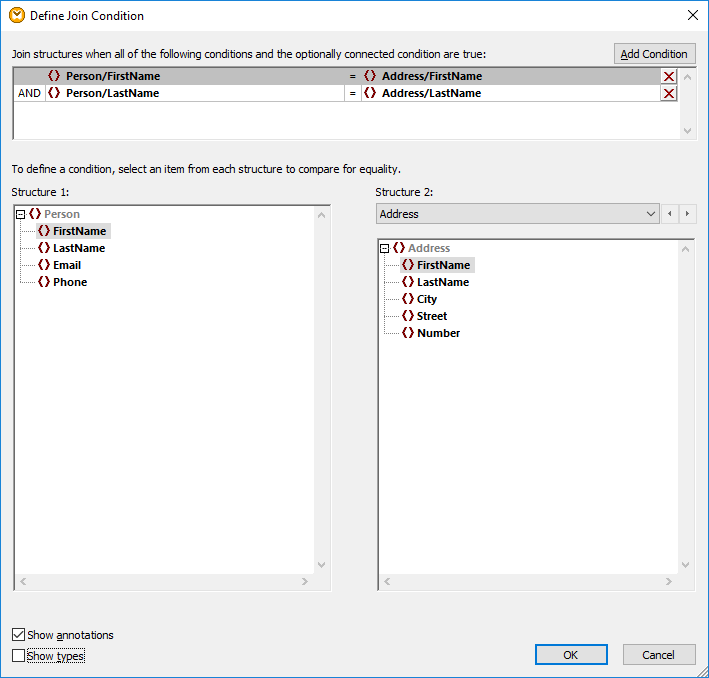This screenshot has width=709, height=678.
Task: Select FirstName under Address structure
Action: coord(438,265)
